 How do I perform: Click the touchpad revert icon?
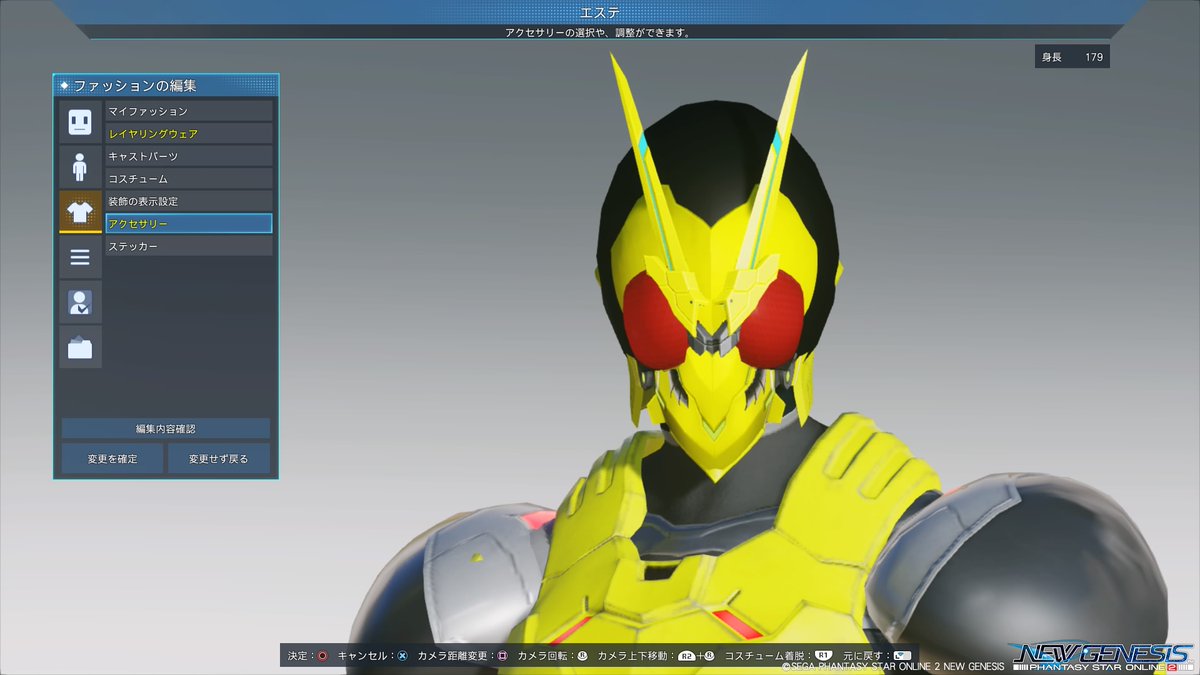click(902, 656)
